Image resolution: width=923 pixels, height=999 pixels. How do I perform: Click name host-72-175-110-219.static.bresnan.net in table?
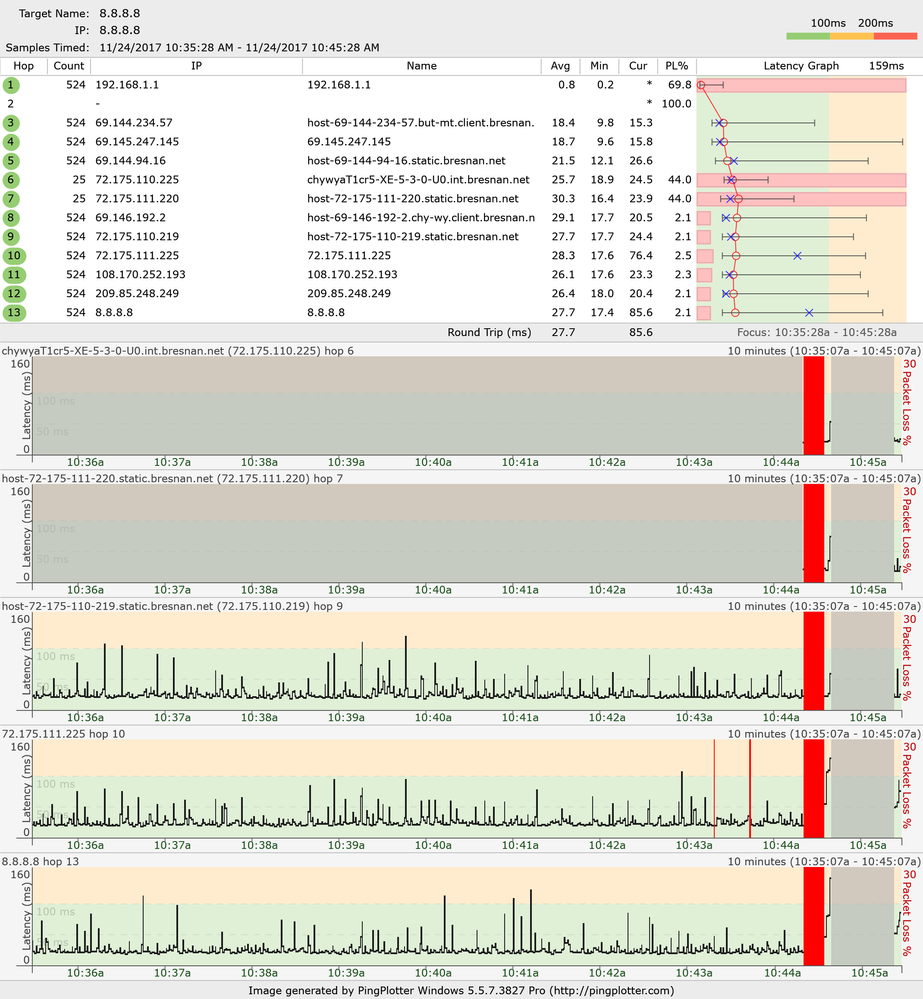tap(413, 237)
